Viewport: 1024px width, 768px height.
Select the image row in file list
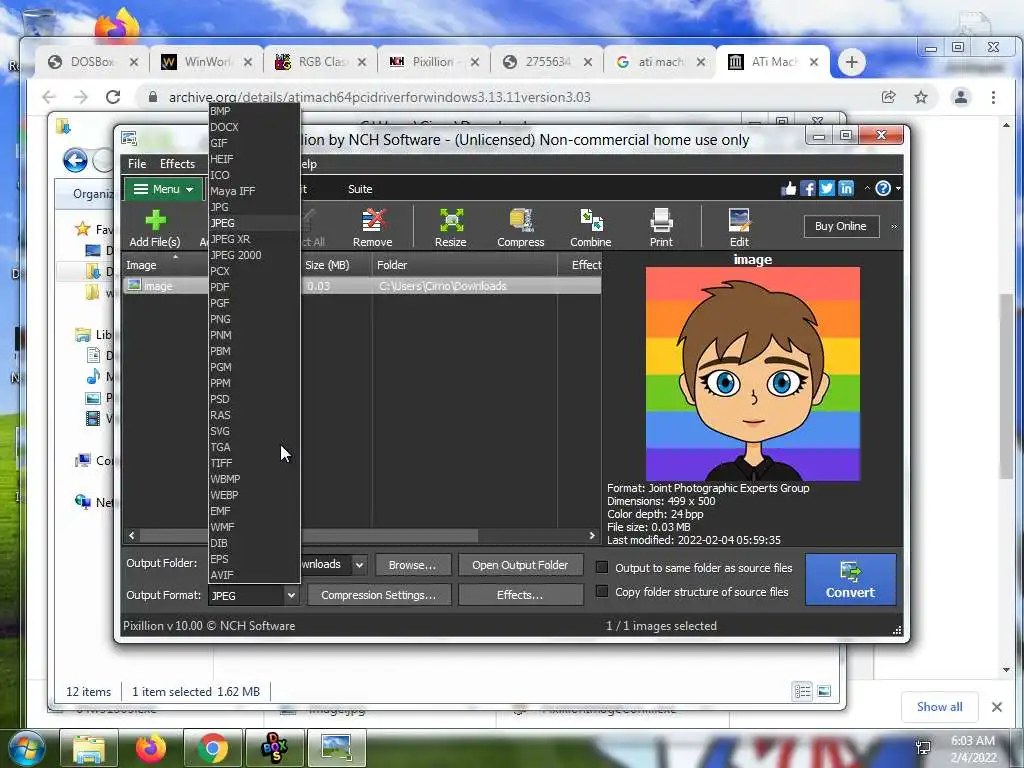362,286
